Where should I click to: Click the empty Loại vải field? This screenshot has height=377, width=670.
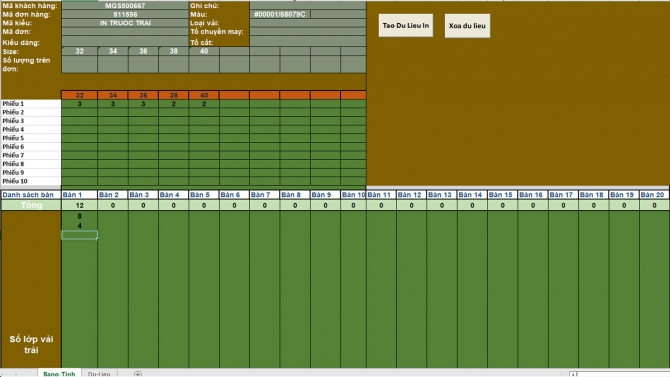(308, 23)
